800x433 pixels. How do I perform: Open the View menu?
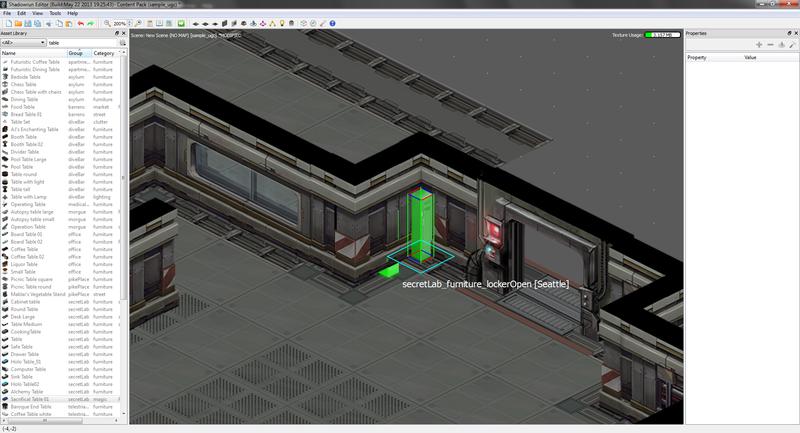tap(38, 13)
